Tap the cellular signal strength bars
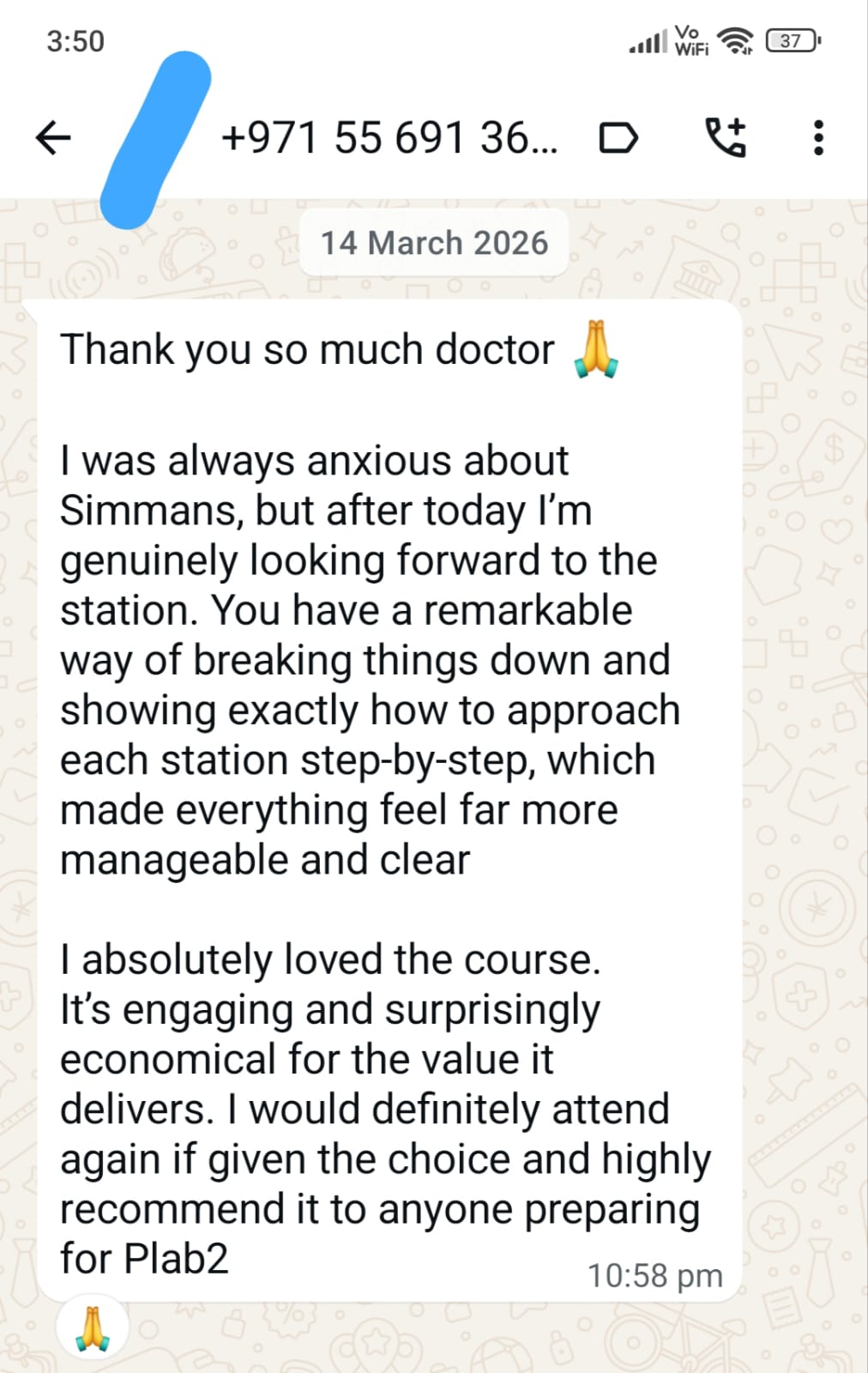 [x=648, y=41]
